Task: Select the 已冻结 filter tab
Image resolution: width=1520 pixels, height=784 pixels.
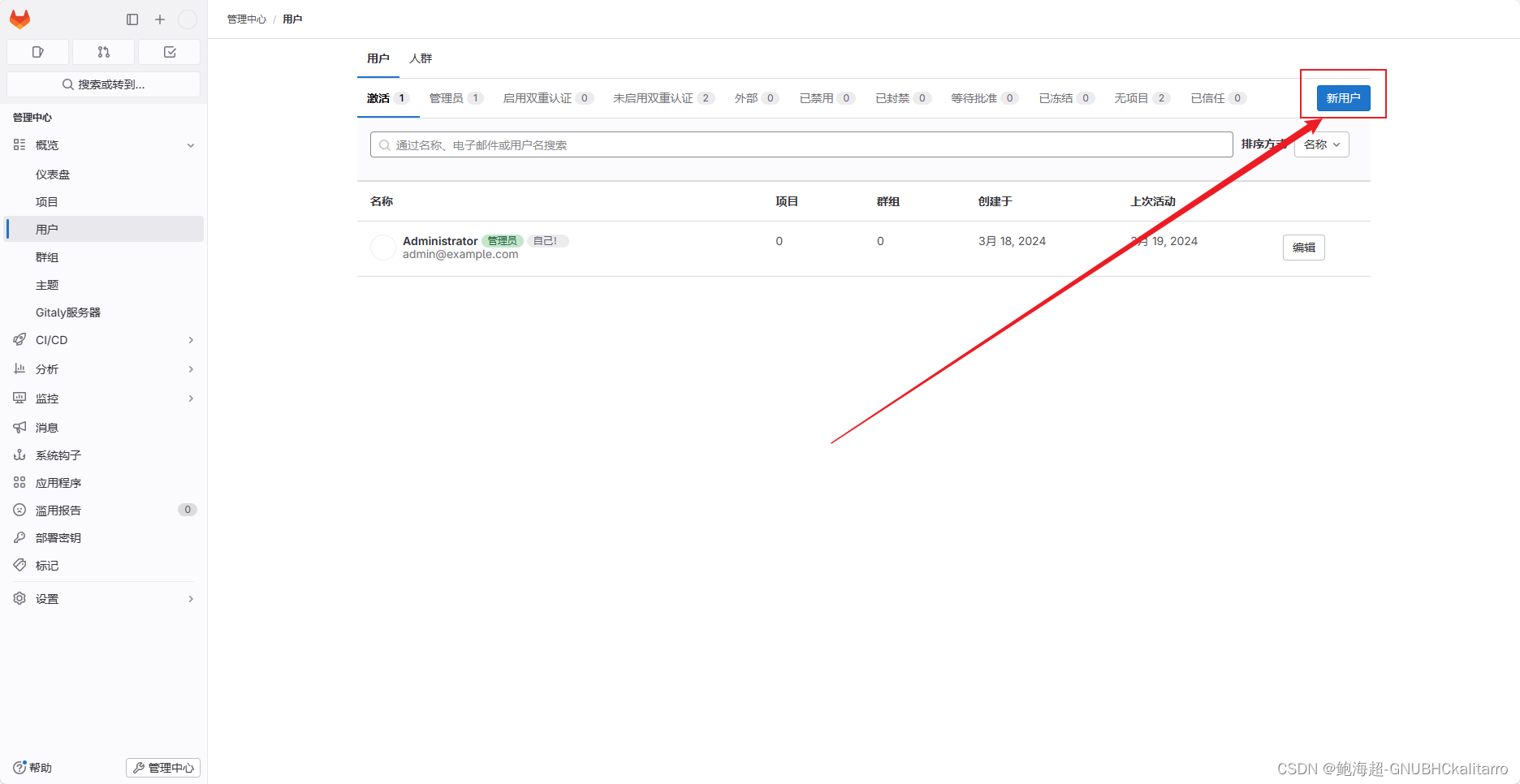Action: [x=1066, y=98]
